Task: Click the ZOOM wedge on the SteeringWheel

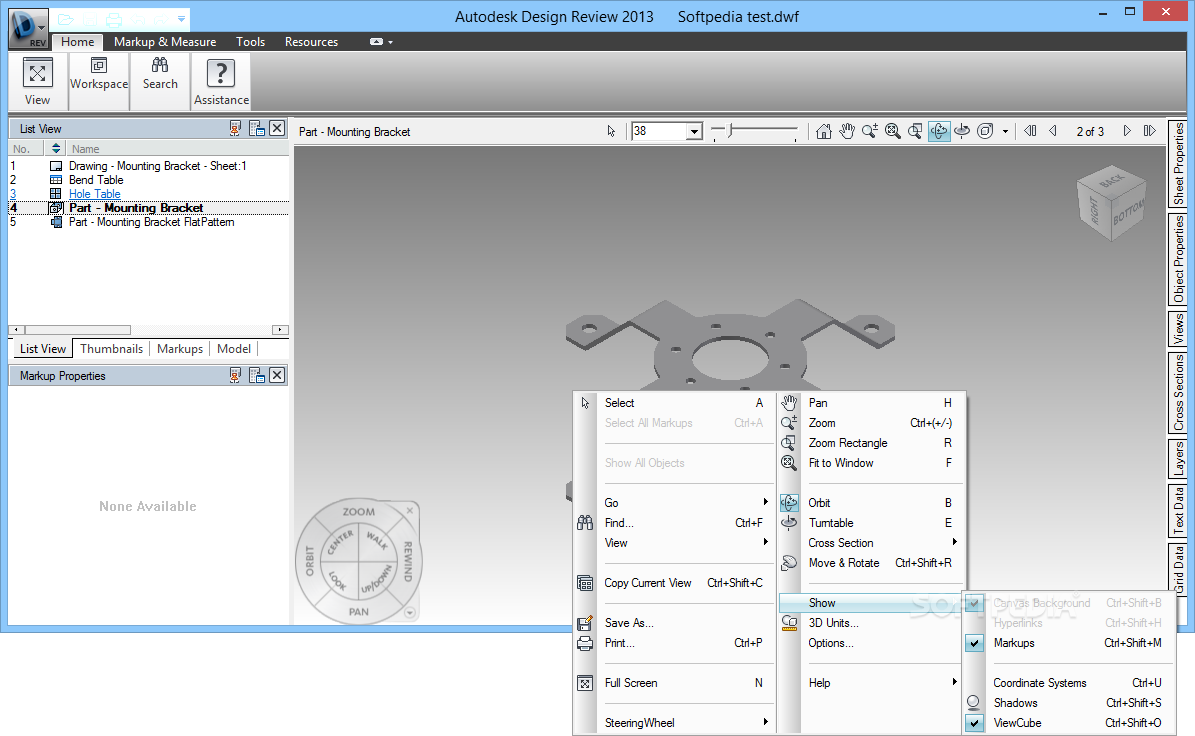Action: click(x=358, y=512)
